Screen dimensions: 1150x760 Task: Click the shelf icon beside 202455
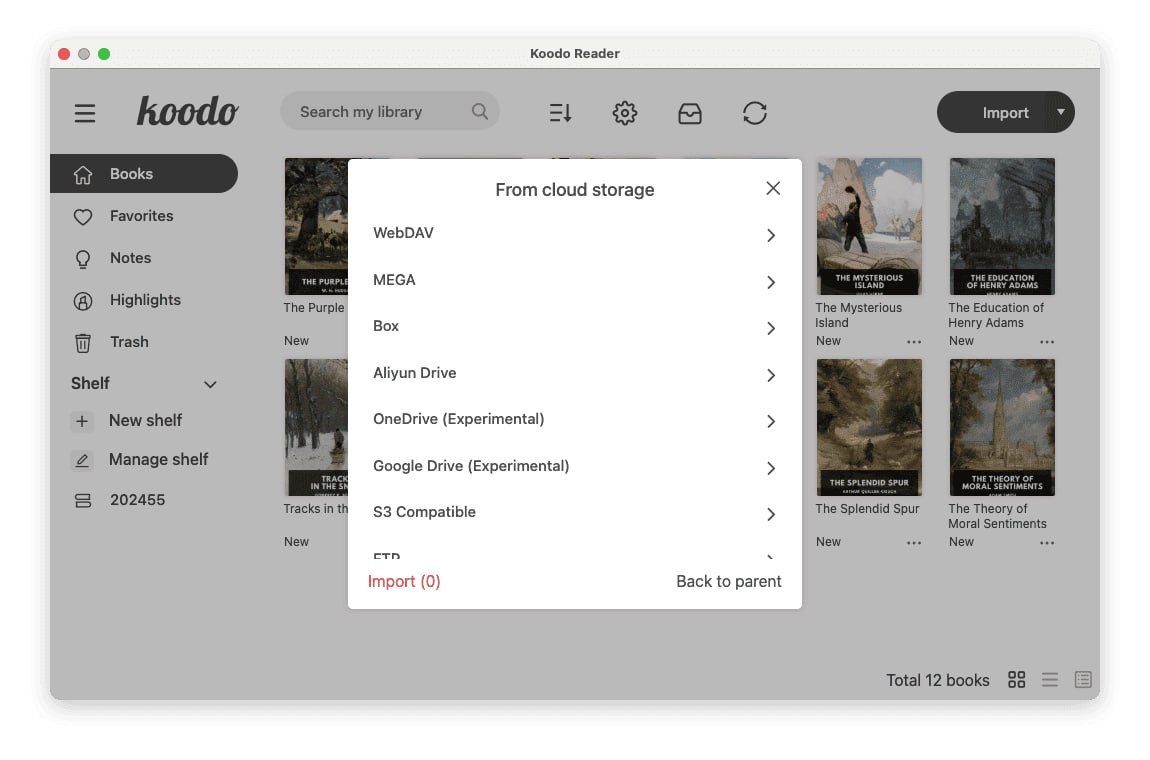(x=83, y=500)
